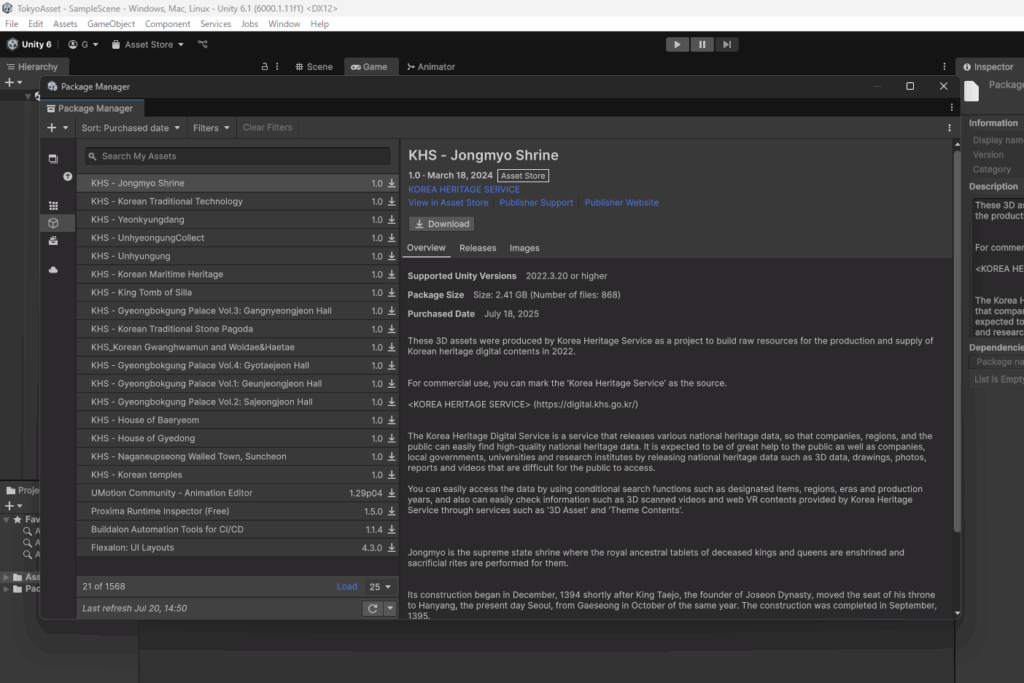Select the Services cloud sidebar icon

(x=54, y=270)
